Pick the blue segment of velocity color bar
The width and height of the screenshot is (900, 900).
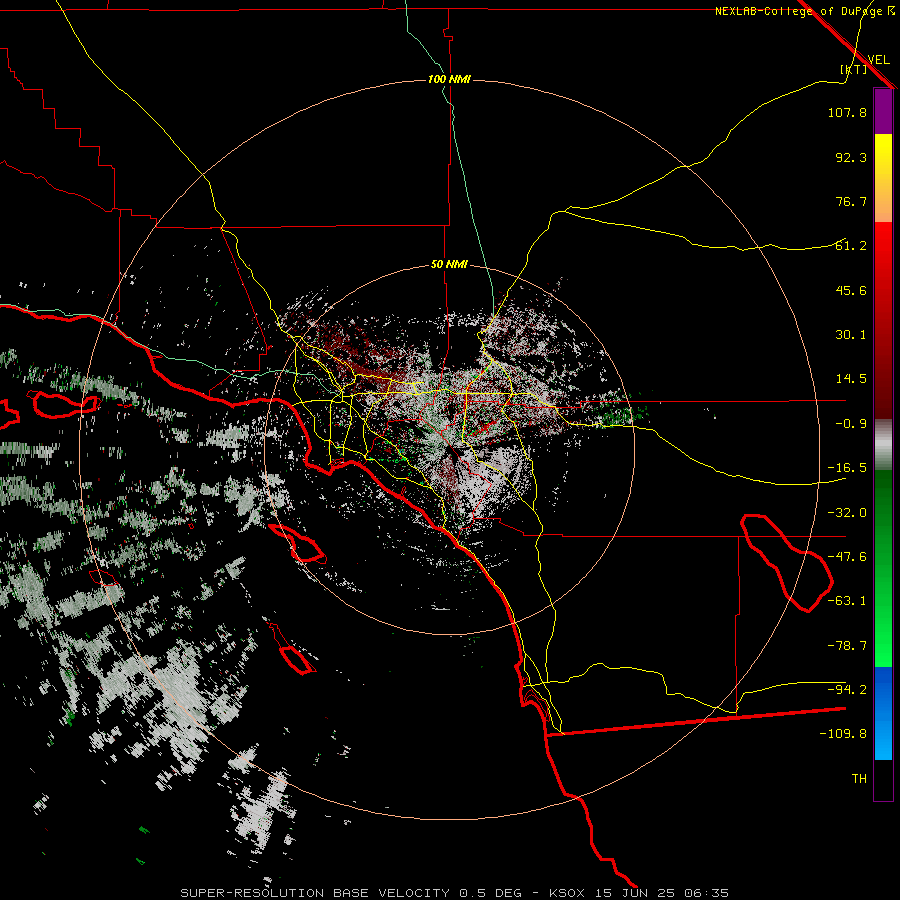click(x=883, y=713)
